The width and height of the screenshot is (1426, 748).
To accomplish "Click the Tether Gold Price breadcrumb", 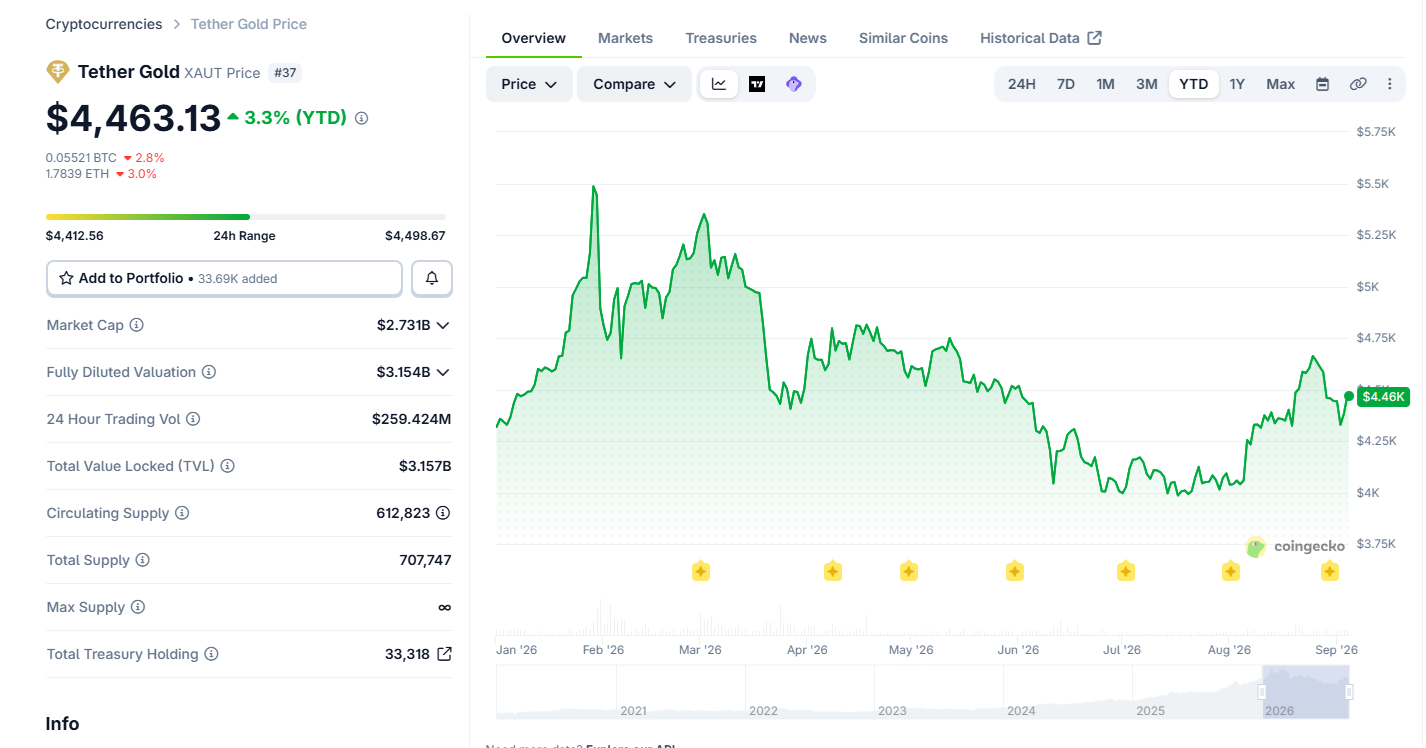I will (x=249, y=24).
